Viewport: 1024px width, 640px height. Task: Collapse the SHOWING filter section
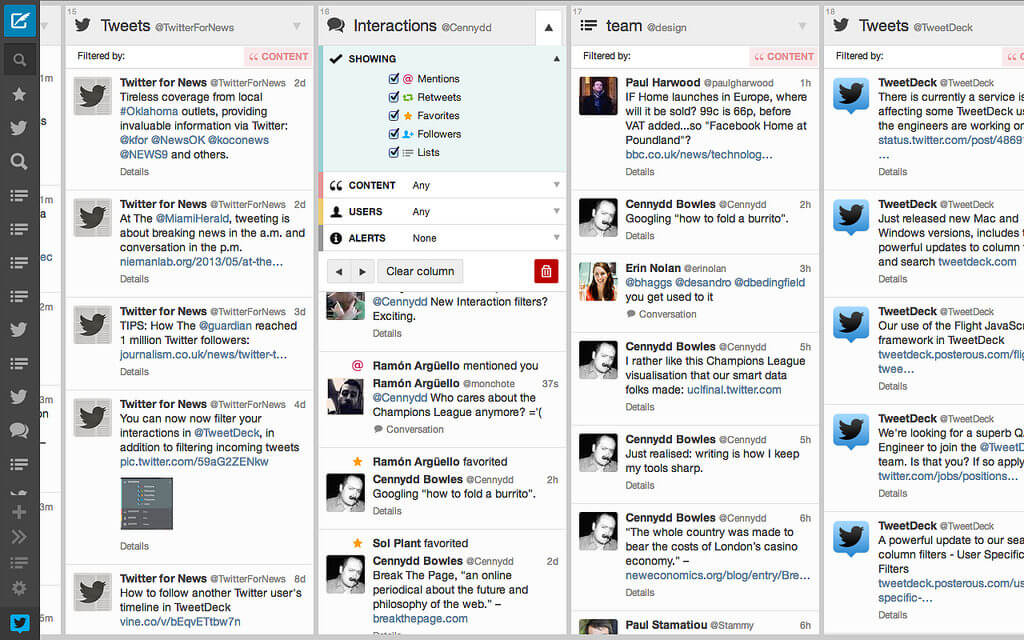point(556,59)
